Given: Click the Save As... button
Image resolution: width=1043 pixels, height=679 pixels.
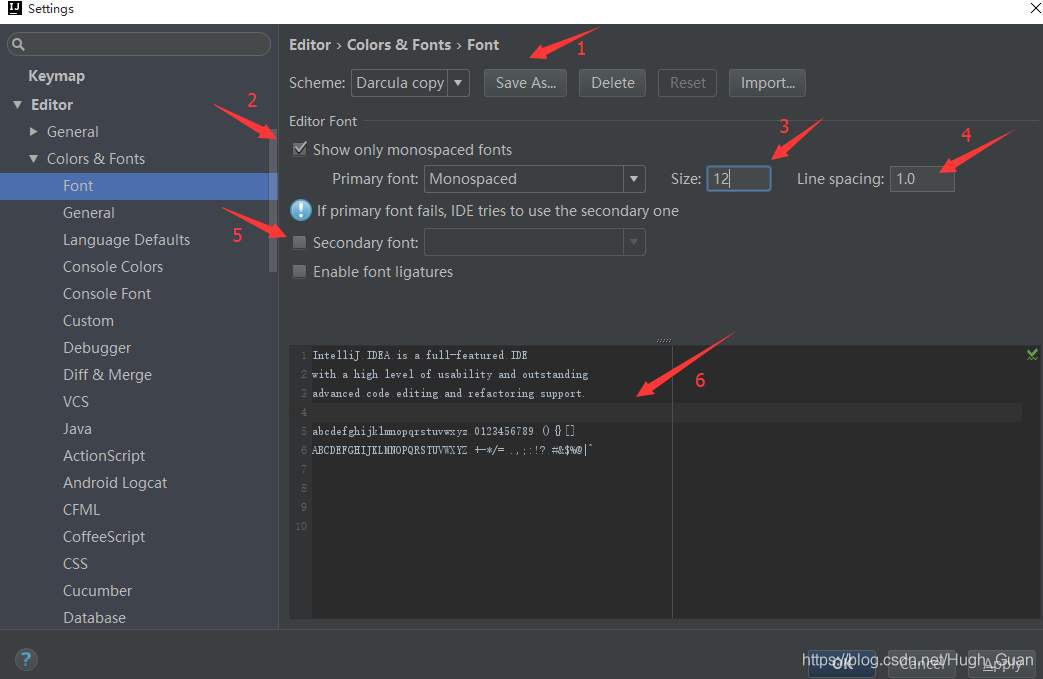Looking at the screenshot, I should [x=525, y=83].
